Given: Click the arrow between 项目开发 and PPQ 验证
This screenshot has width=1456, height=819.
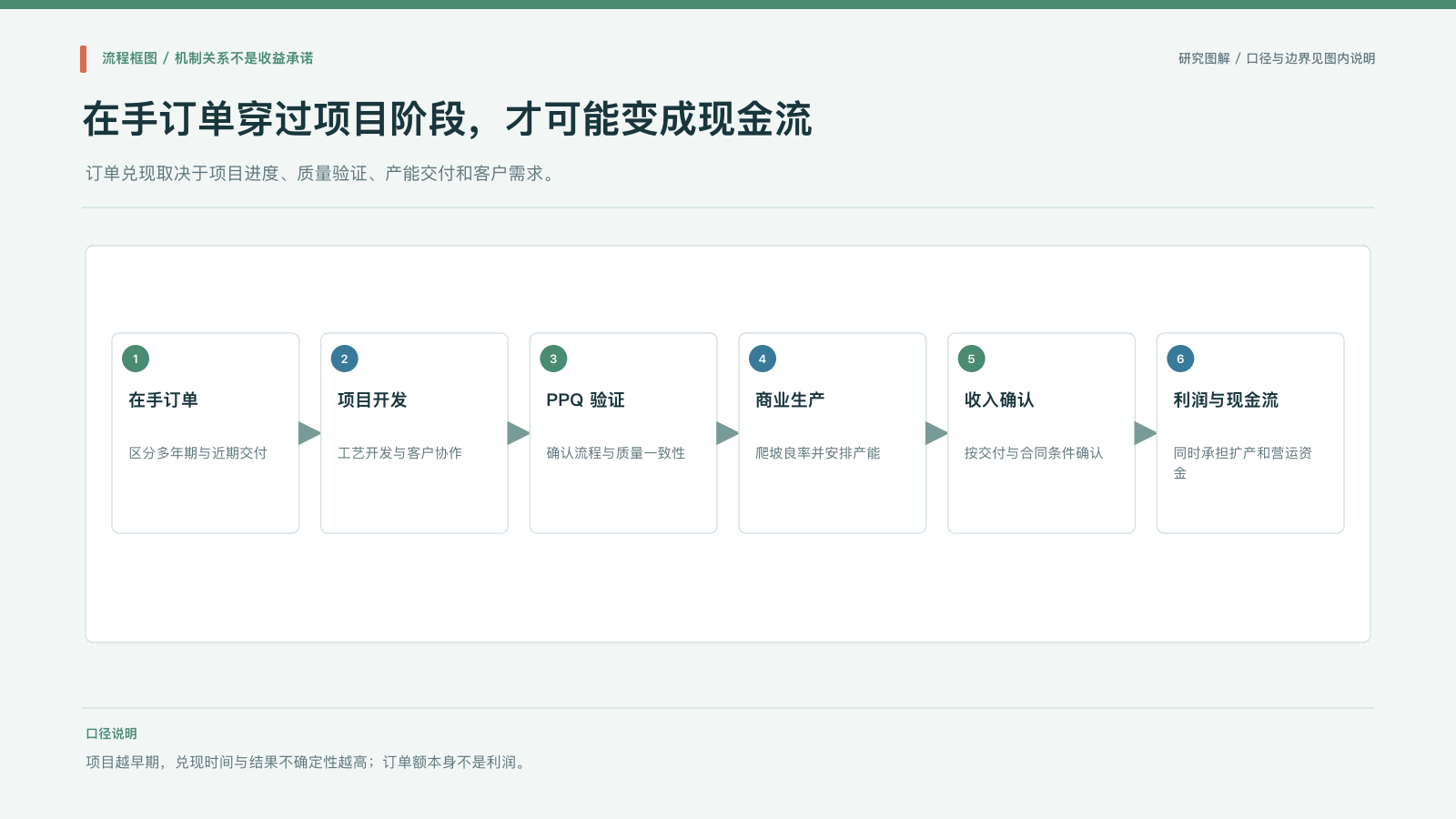Looking at the screenshot, I should [x=519, y=433].
